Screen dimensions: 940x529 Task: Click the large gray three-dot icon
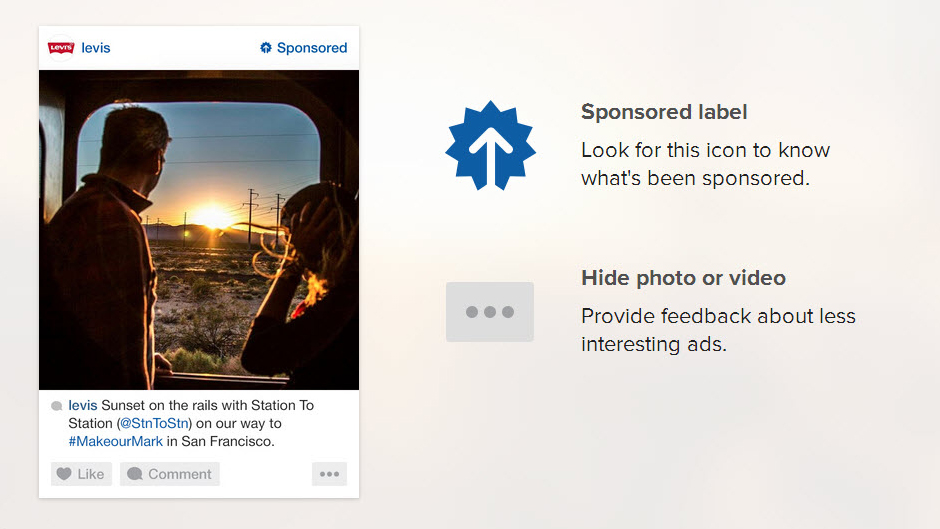[490, 312]
